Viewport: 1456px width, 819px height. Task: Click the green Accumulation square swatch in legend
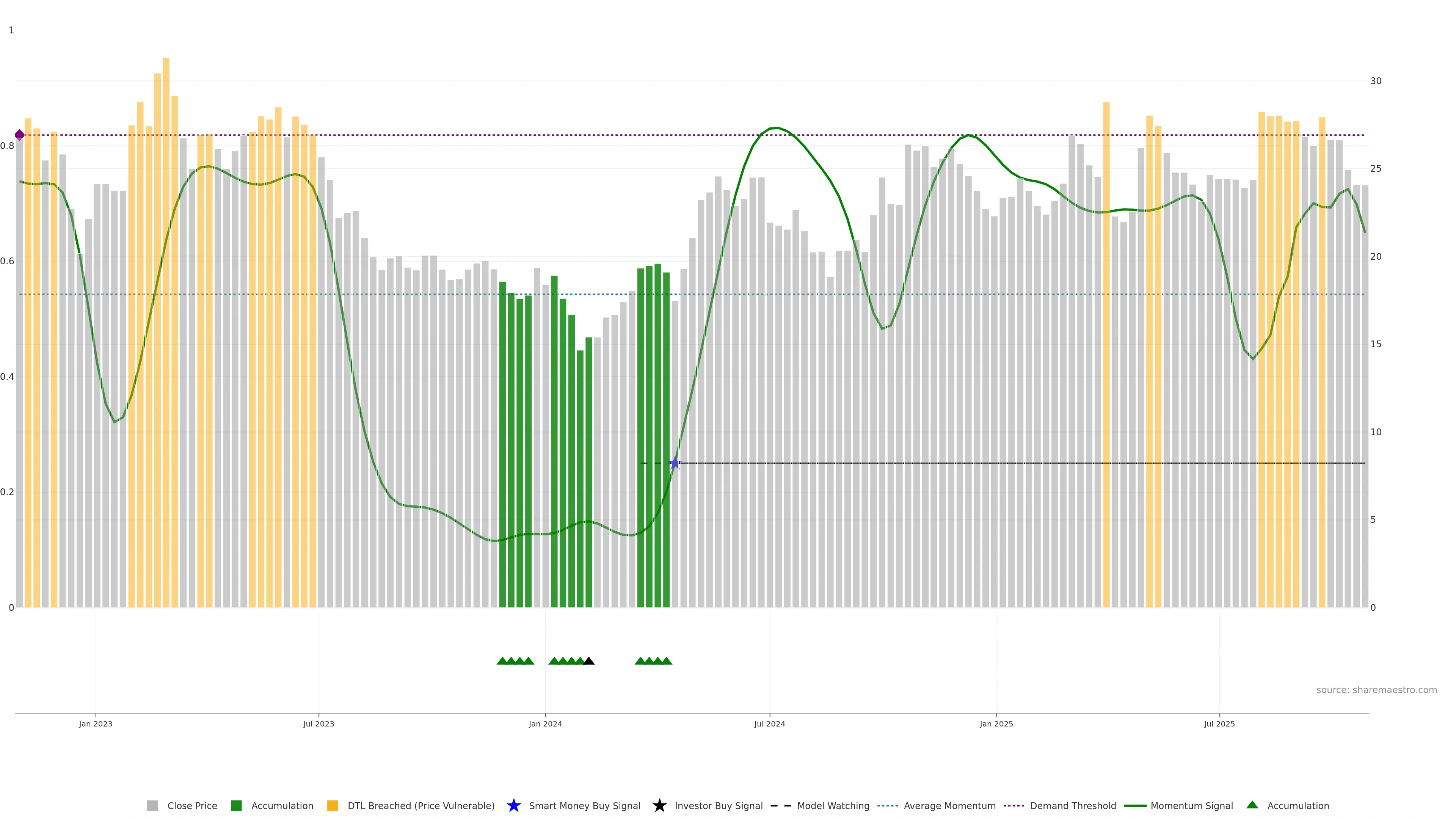coord(236,805)
